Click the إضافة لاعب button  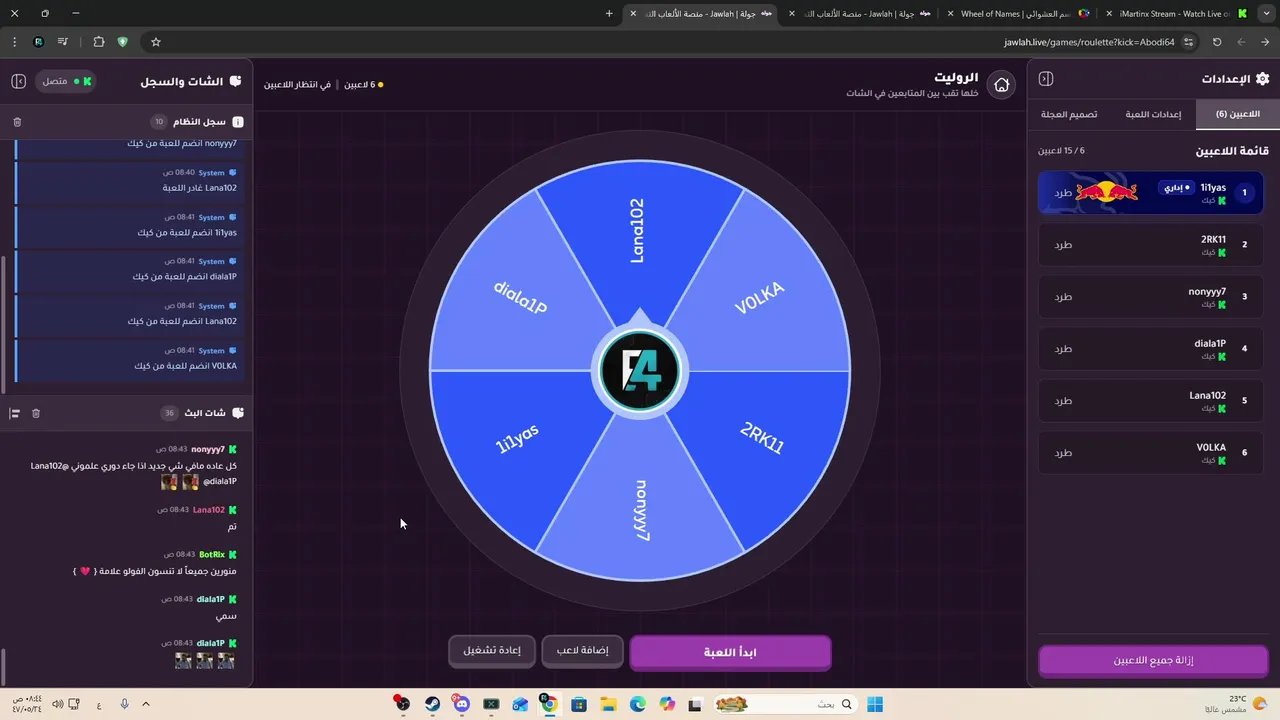tap(582, 651)
